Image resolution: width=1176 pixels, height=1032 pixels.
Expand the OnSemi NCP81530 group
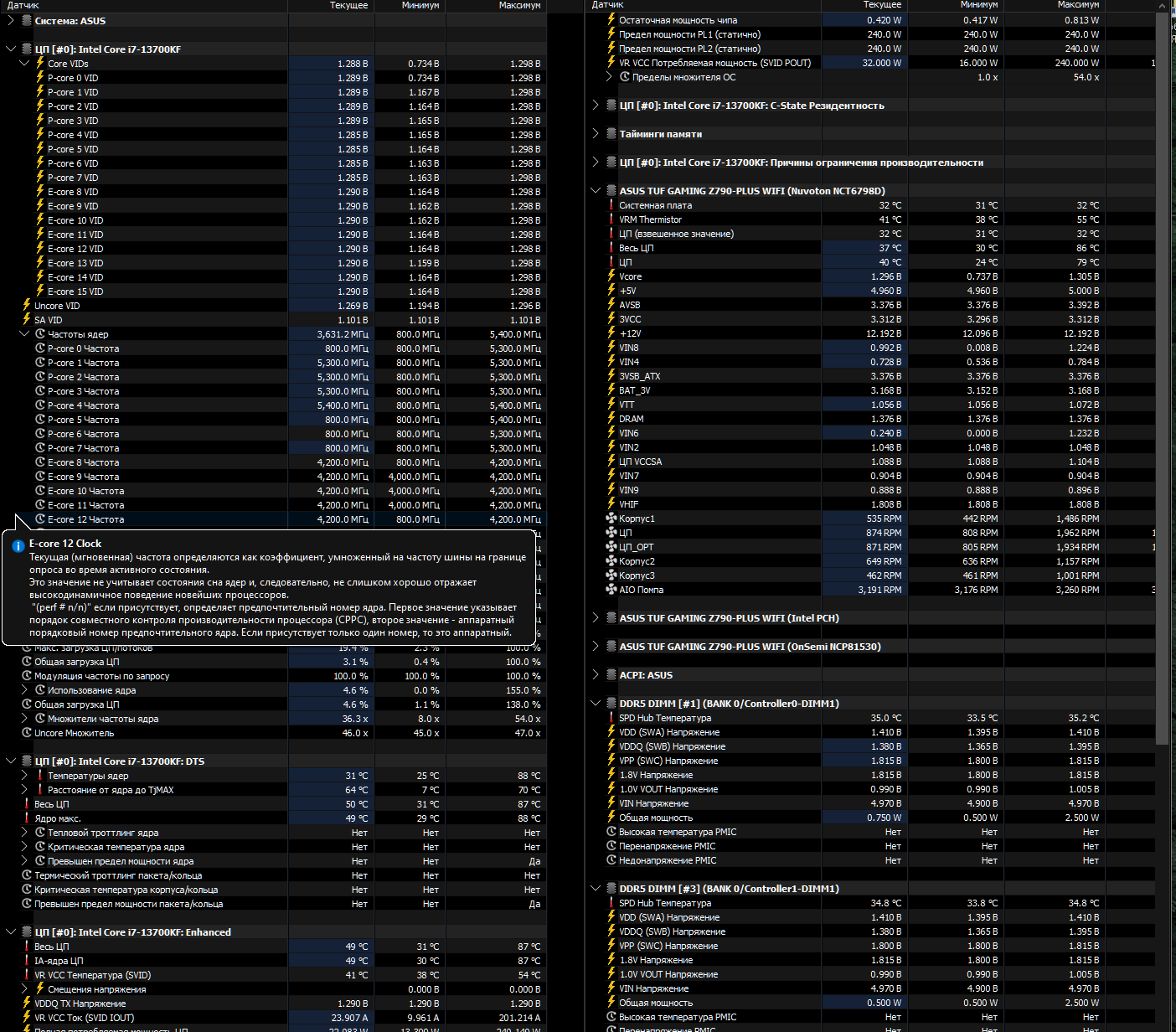click(x=596, y=647)
